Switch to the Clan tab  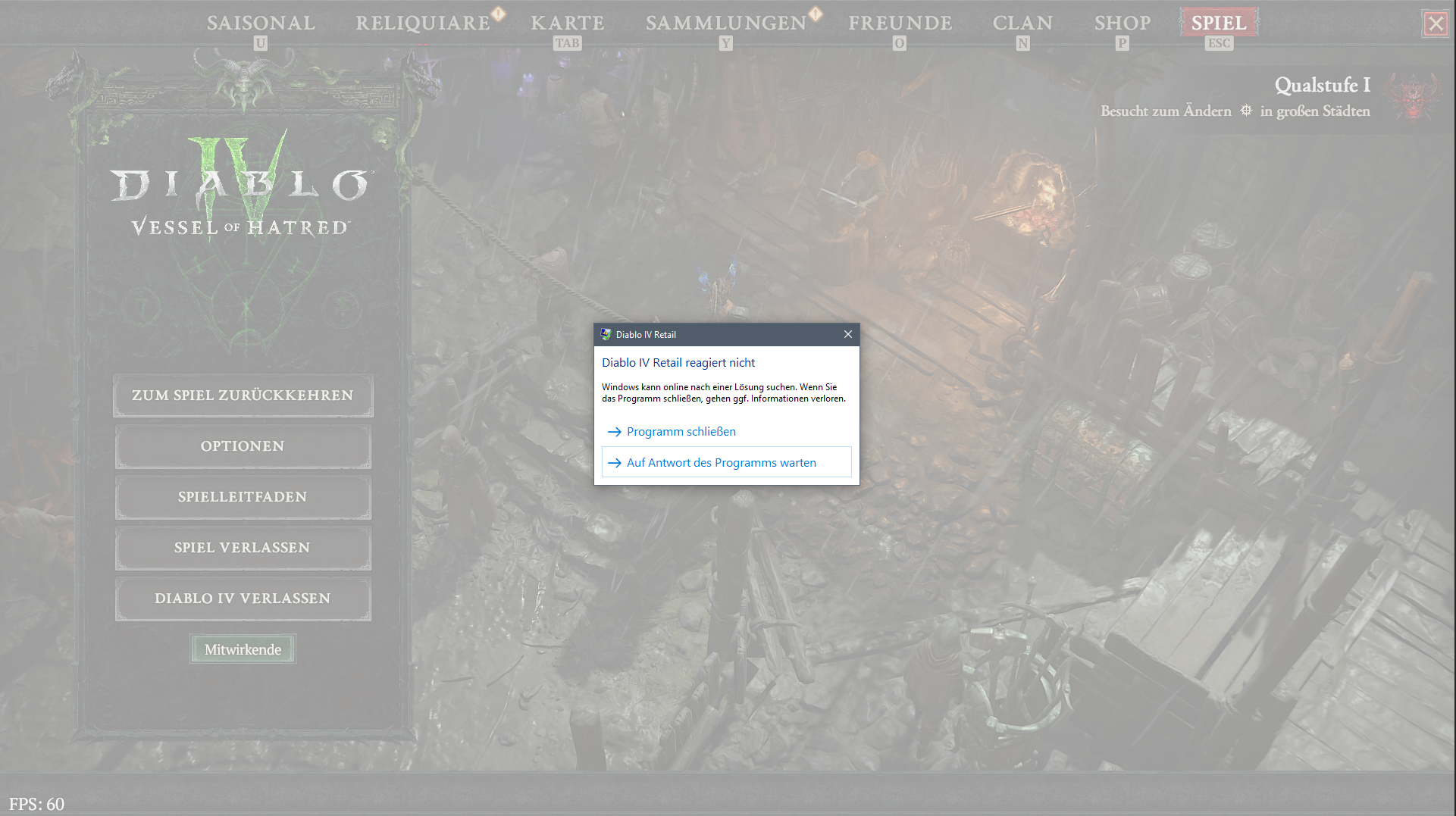[1022, 23]
